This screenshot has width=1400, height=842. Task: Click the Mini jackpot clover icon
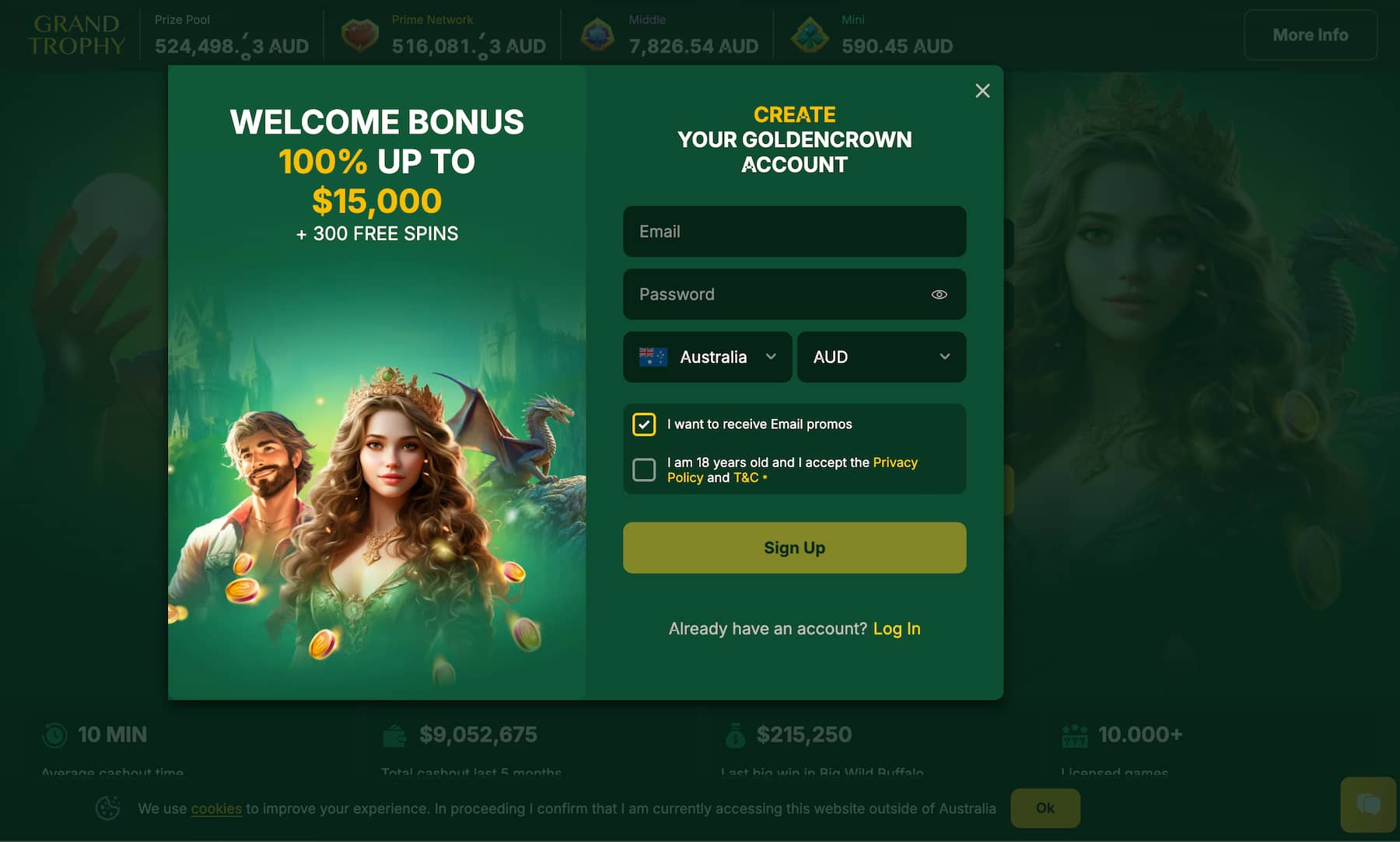[810, 35]
